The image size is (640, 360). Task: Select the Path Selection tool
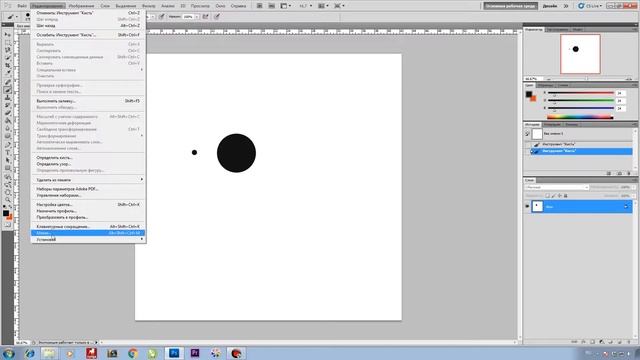click(x=8, y=160)
